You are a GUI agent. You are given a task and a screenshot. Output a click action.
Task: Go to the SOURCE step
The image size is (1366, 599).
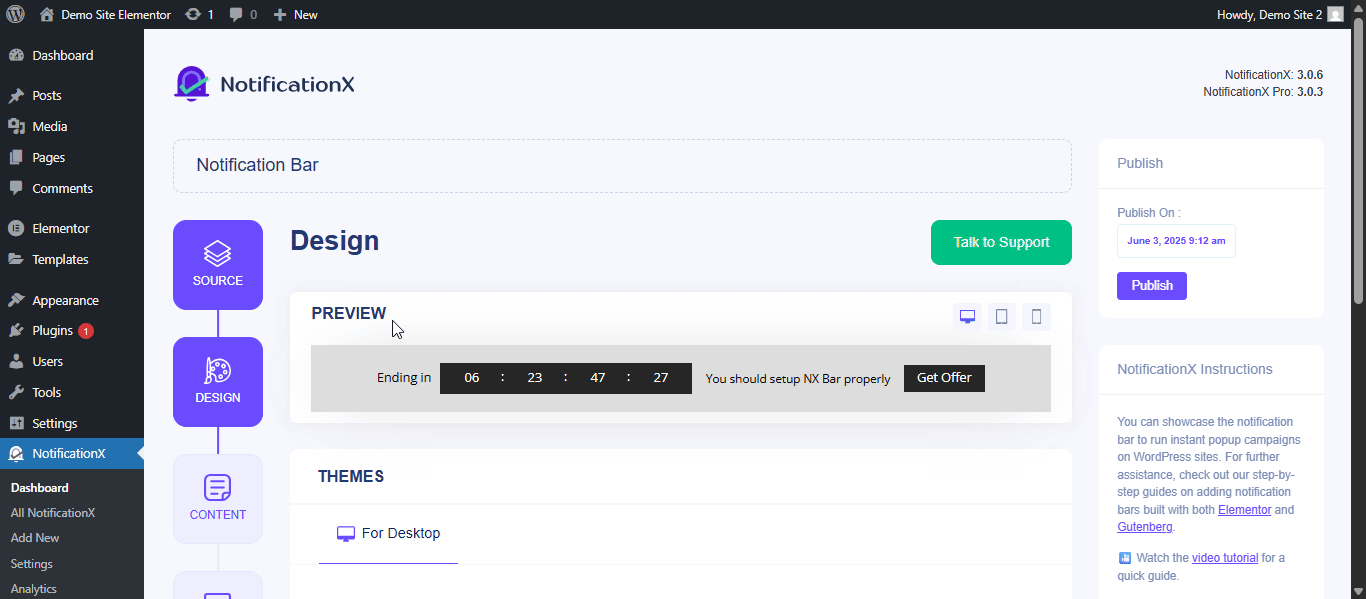218,265
